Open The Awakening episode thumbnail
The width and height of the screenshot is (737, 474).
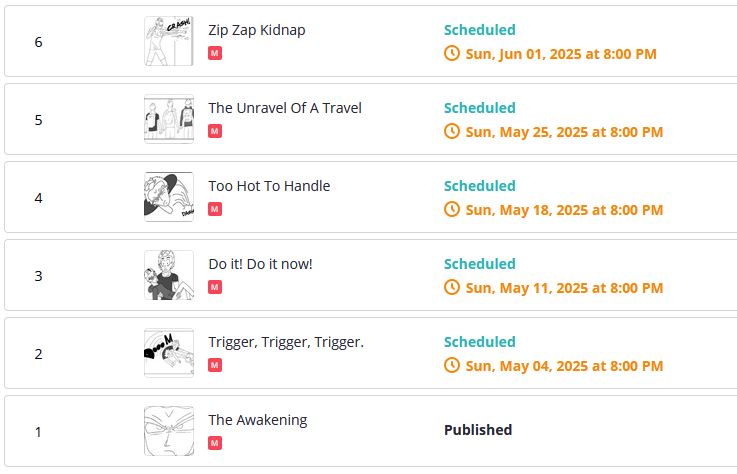point(169,431)
